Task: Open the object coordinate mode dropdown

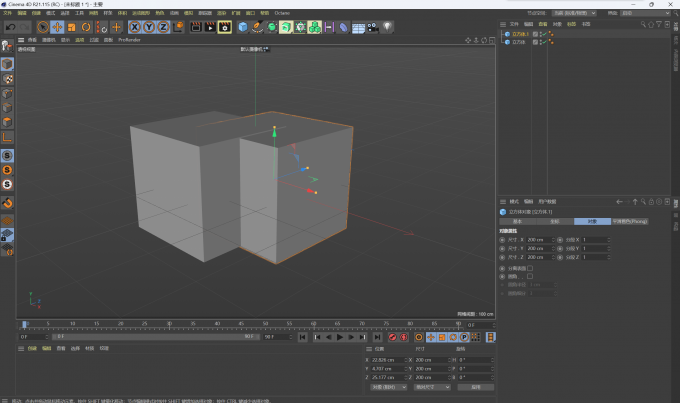Action: coord(389,387)
